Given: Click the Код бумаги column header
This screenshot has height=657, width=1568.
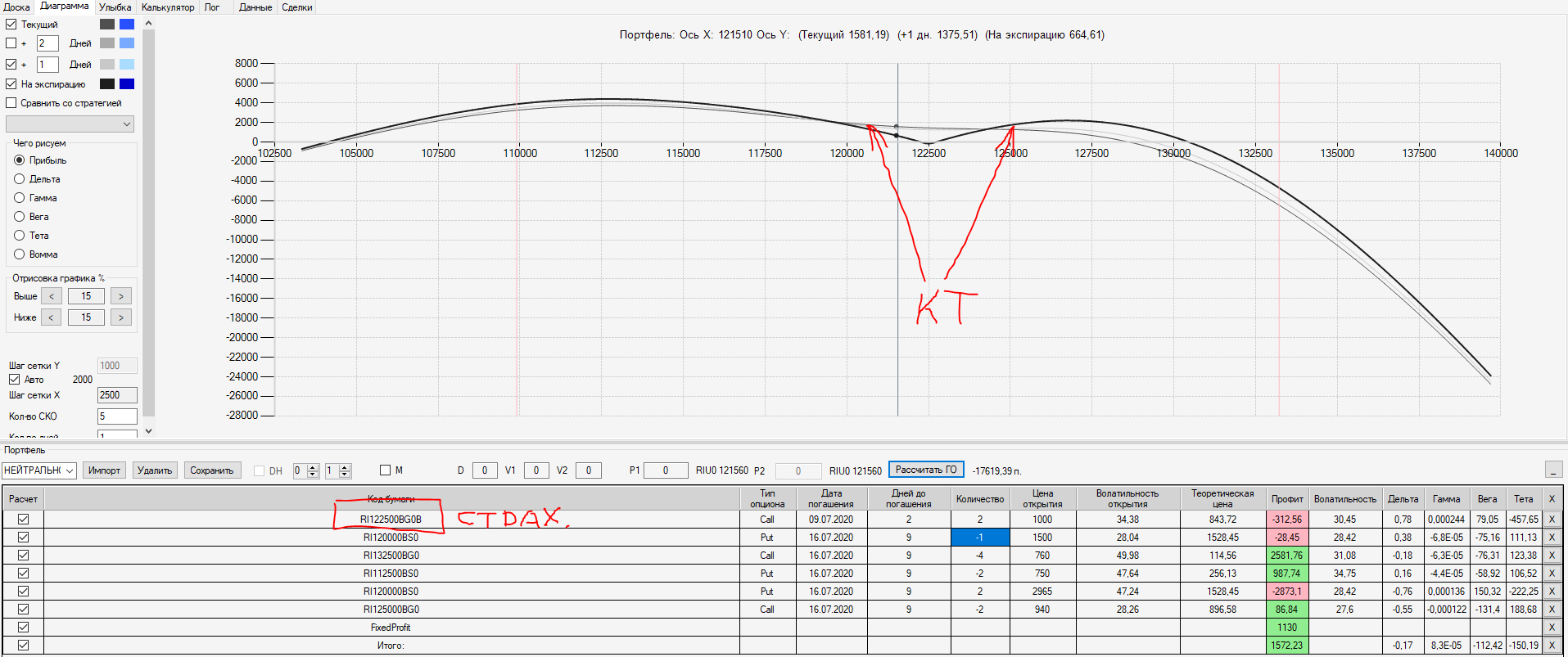Looking at the screenshot, I should click(391, 499).
